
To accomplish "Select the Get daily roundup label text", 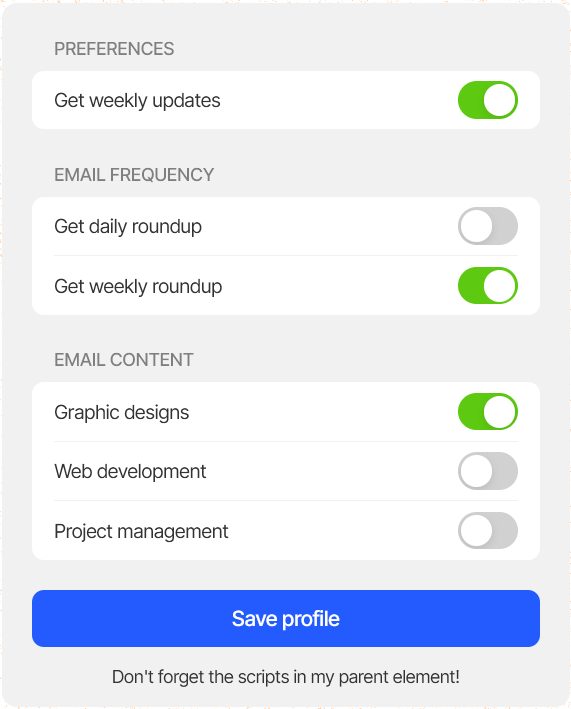I will [x=128, y=227].
